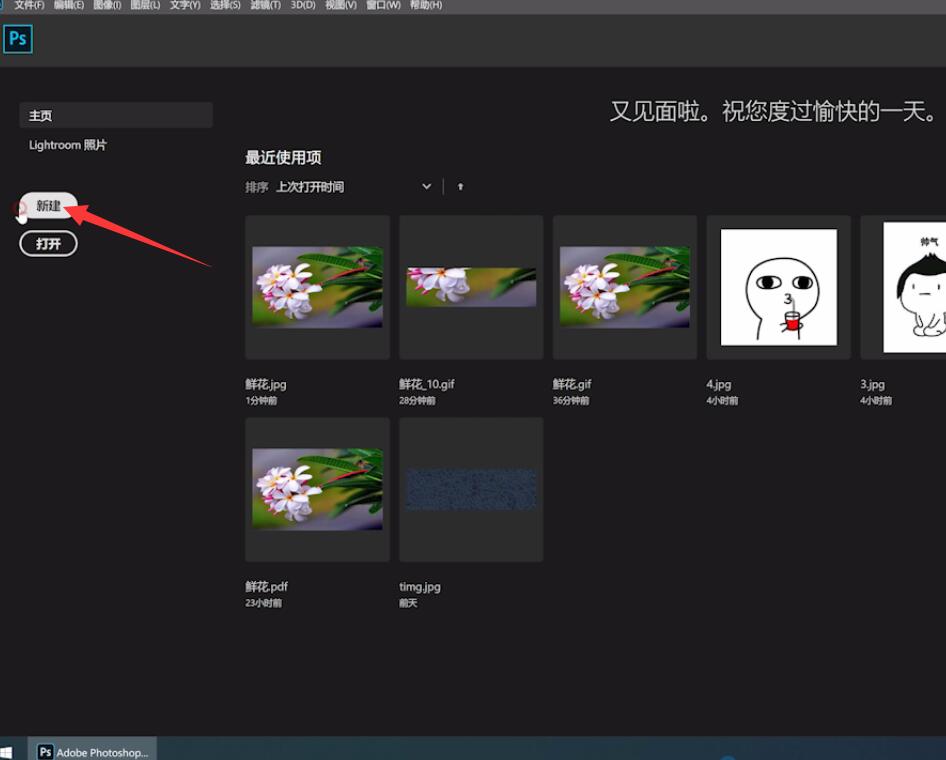Open the timg.jpg thumbnail
This screenshot has height=760, width=946.
(471, 489)
